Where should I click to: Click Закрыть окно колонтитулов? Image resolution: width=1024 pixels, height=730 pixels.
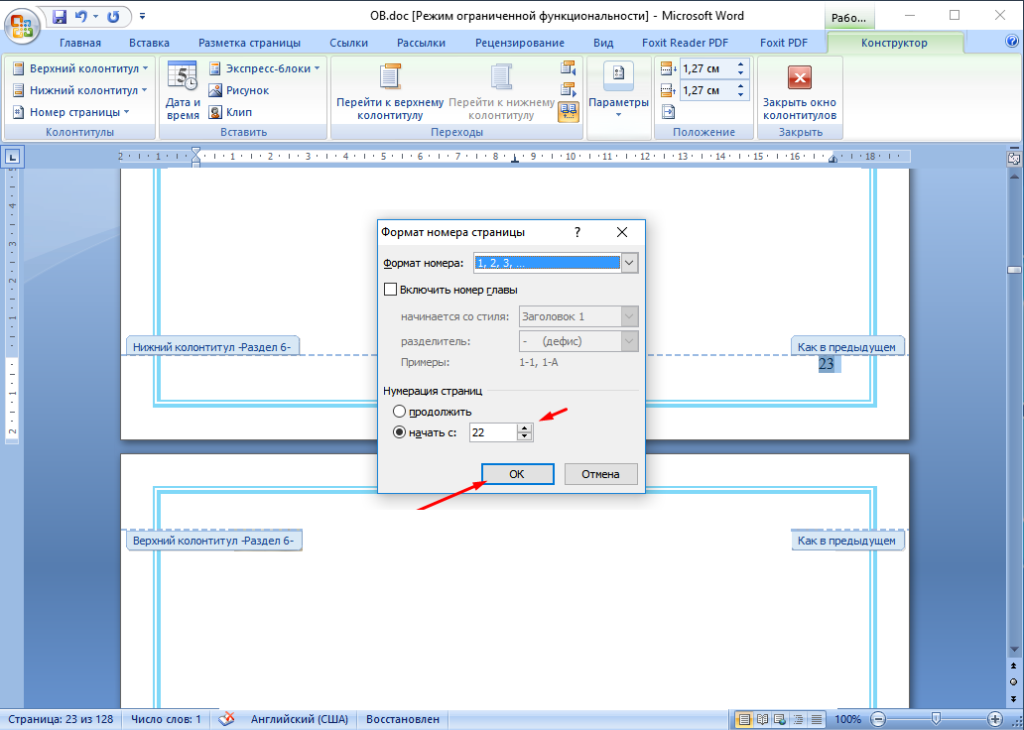click(799, 91)
